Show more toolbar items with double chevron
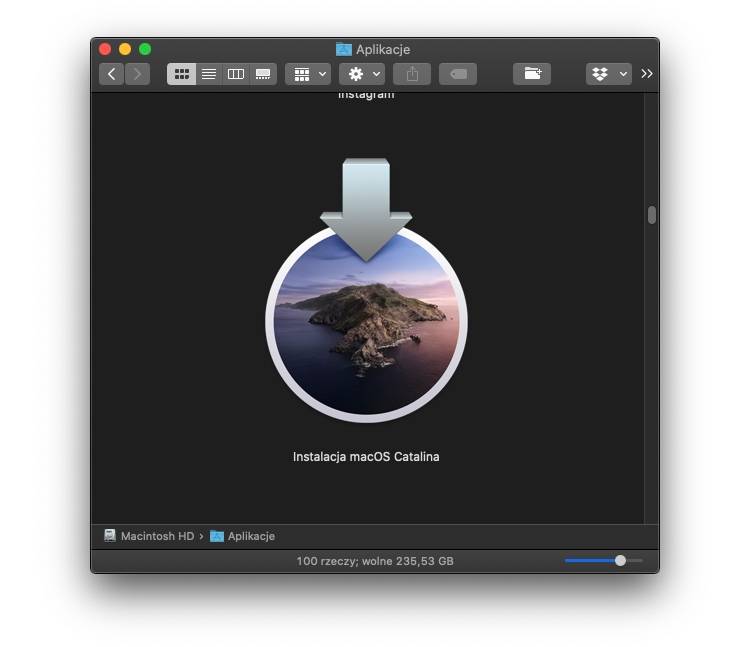This screenshot has width=750, height=647. [x=647, y=74]
